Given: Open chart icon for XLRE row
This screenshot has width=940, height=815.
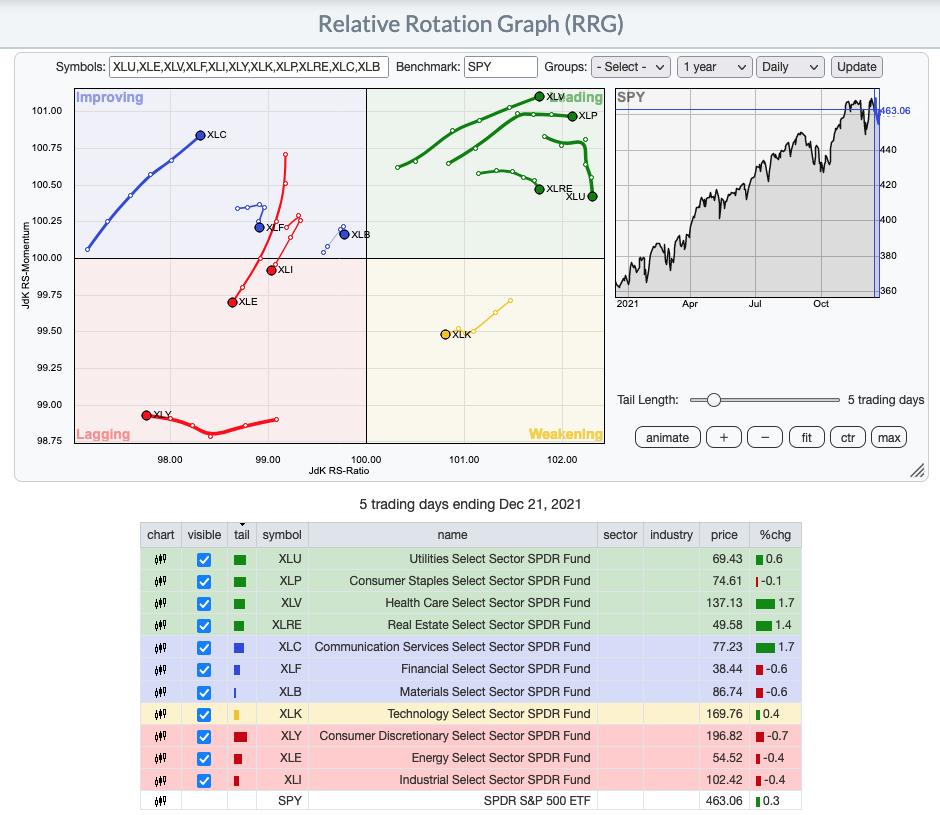Looking at the screenshot, I should click(160, 625).
